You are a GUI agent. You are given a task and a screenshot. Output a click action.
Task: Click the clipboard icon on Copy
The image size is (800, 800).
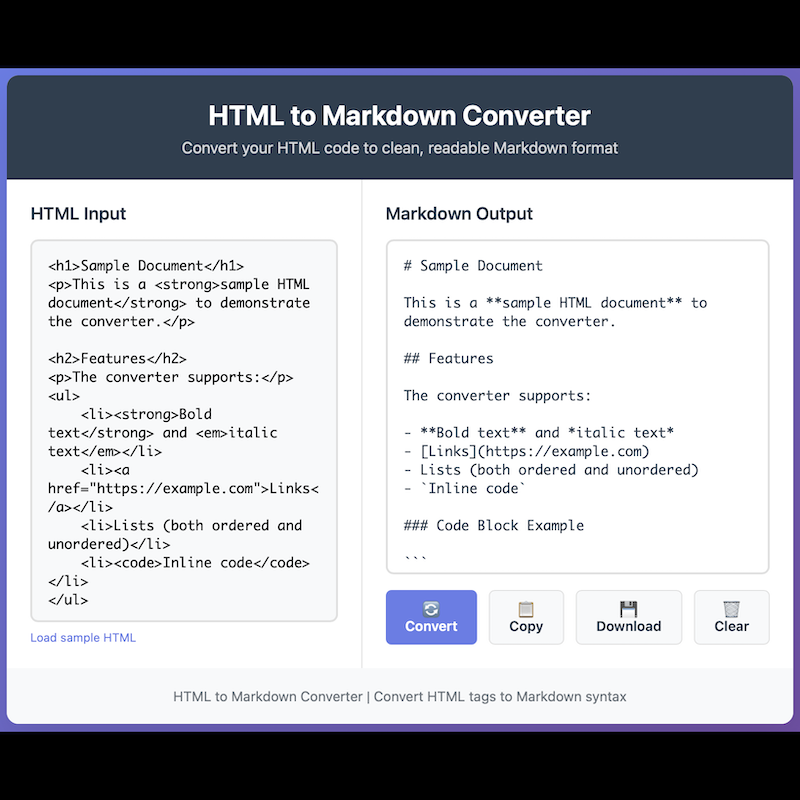(x=526, y=608)
